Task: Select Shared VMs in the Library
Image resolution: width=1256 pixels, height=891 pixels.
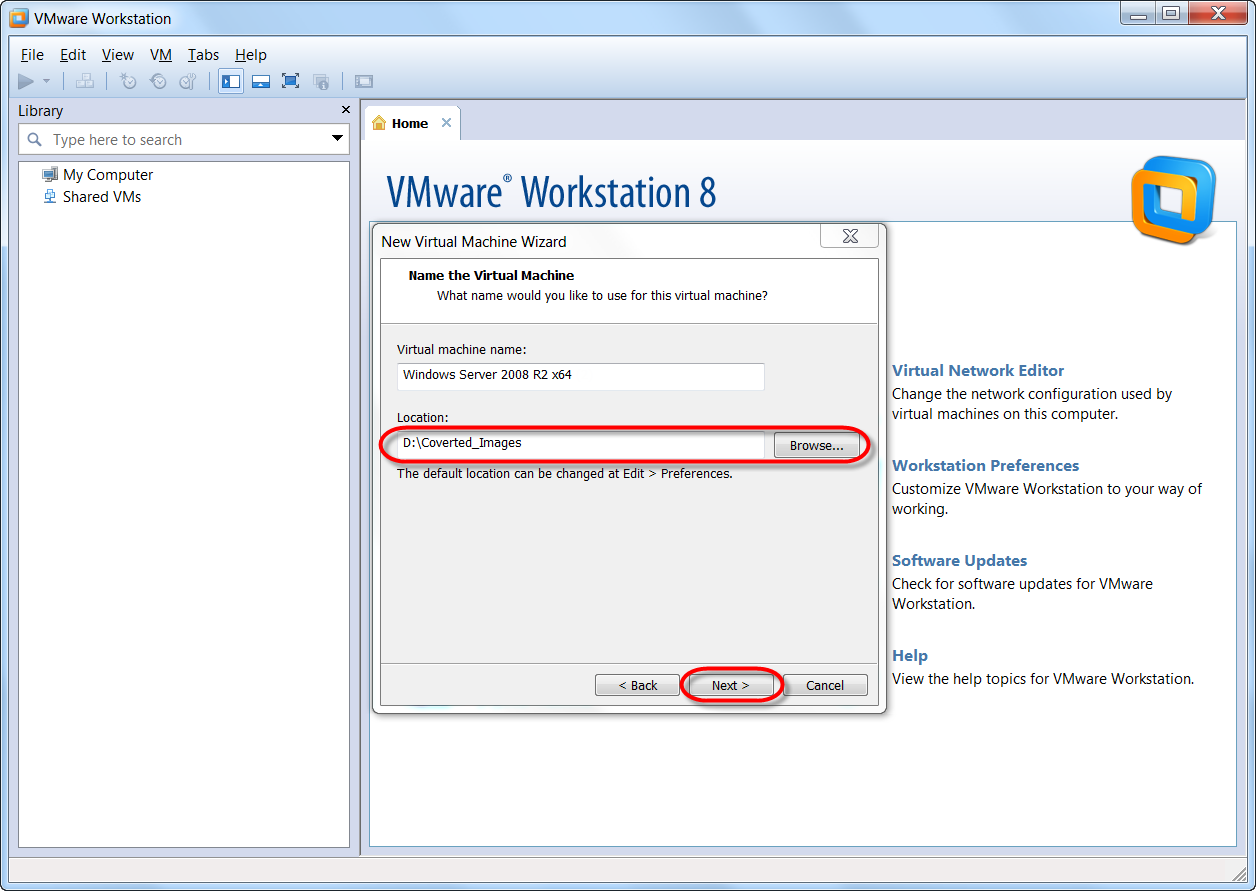Action: click(102, 197)
